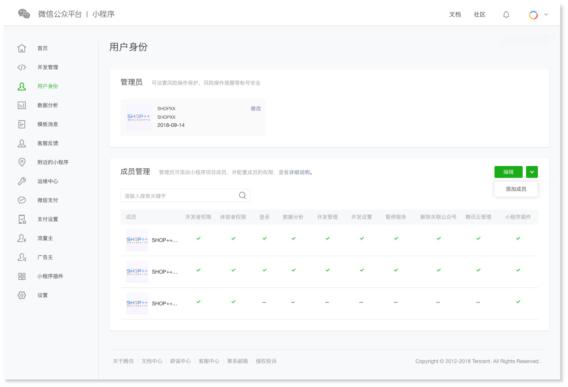
Task: Click 修改 link in the 管理员 card
Action: point(256,108)
